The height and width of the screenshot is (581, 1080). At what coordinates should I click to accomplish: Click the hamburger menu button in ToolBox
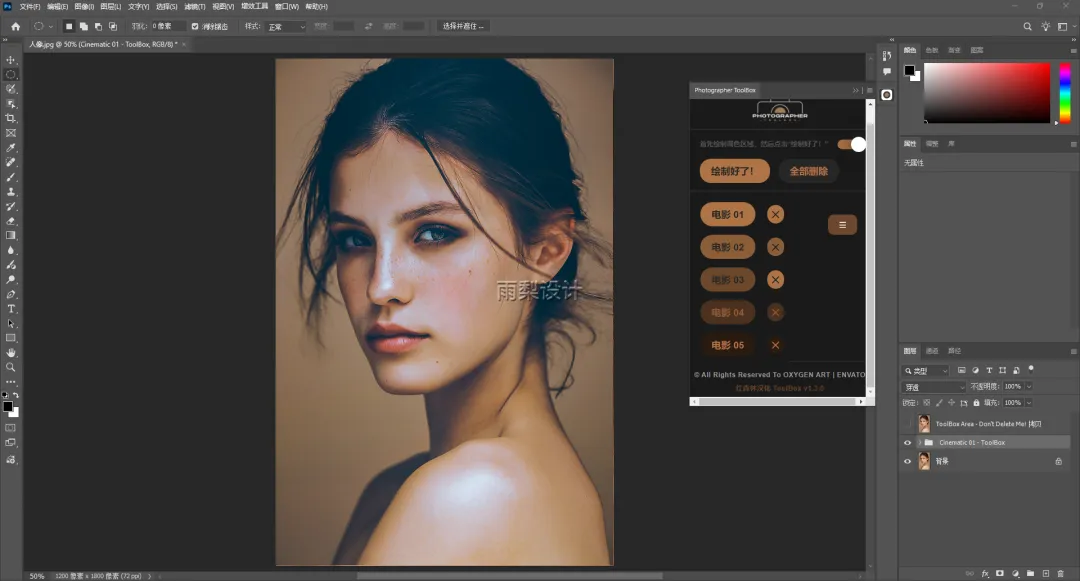pyautogui.click(x=842, y=225)
